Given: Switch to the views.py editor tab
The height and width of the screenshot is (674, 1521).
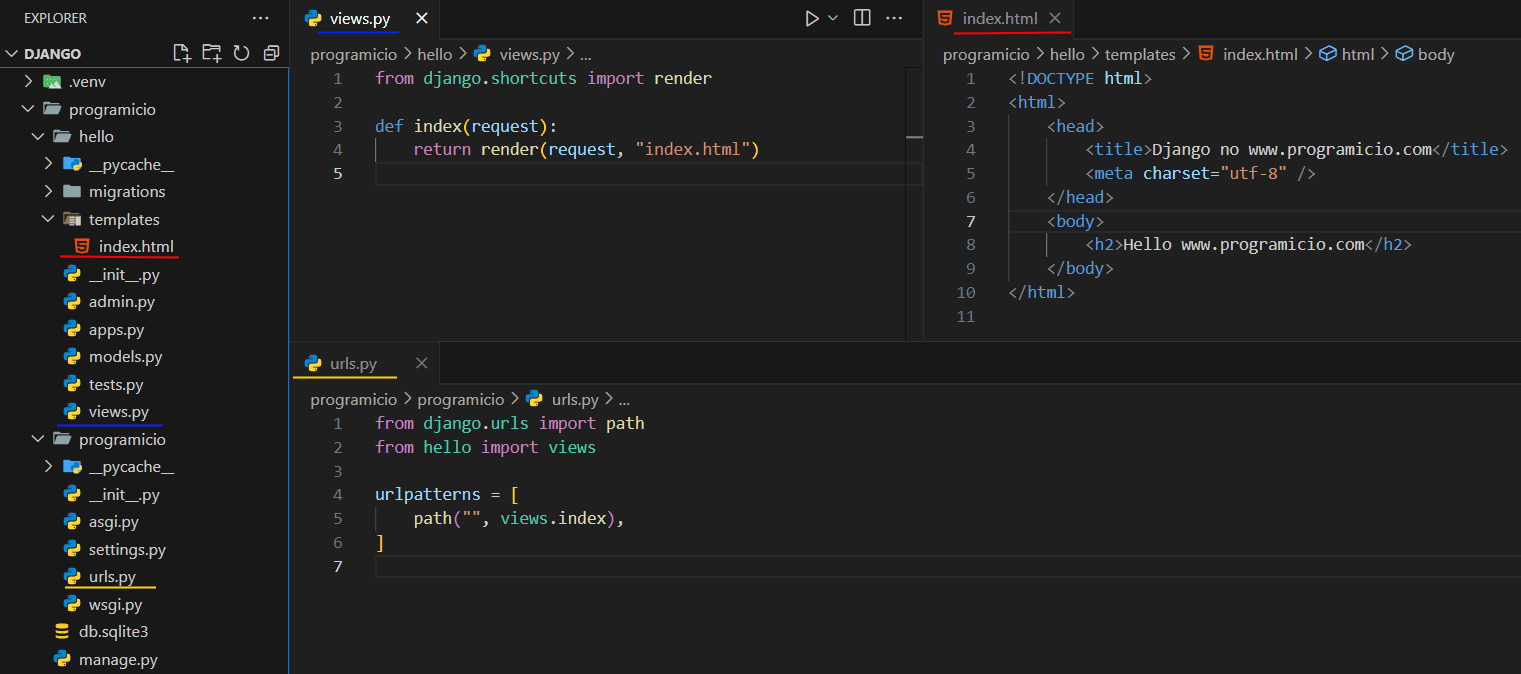Looking at the screenshot, I should coord(359,18).
